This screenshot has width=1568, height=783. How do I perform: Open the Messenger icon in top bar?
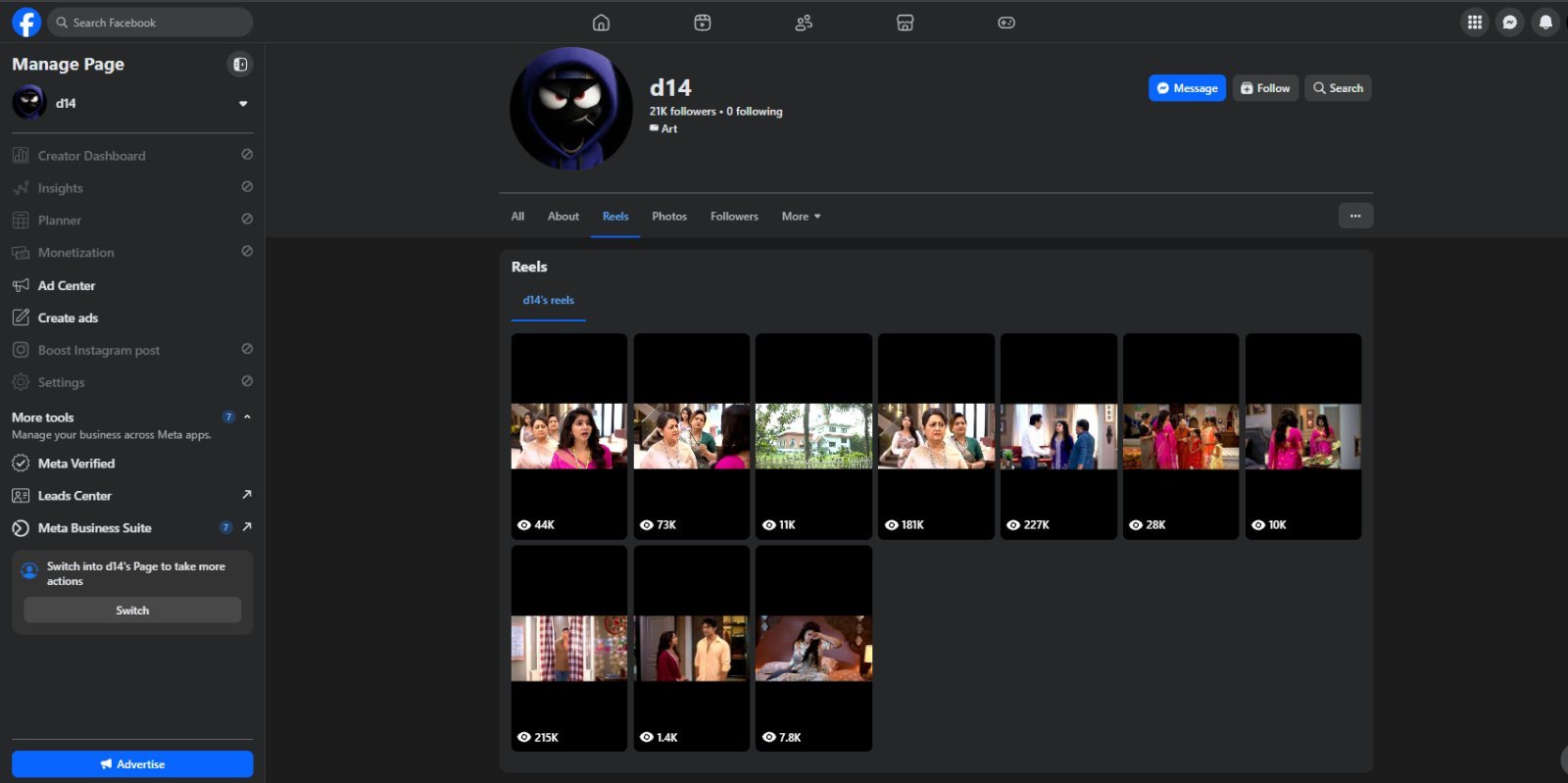pos(1510,22)
